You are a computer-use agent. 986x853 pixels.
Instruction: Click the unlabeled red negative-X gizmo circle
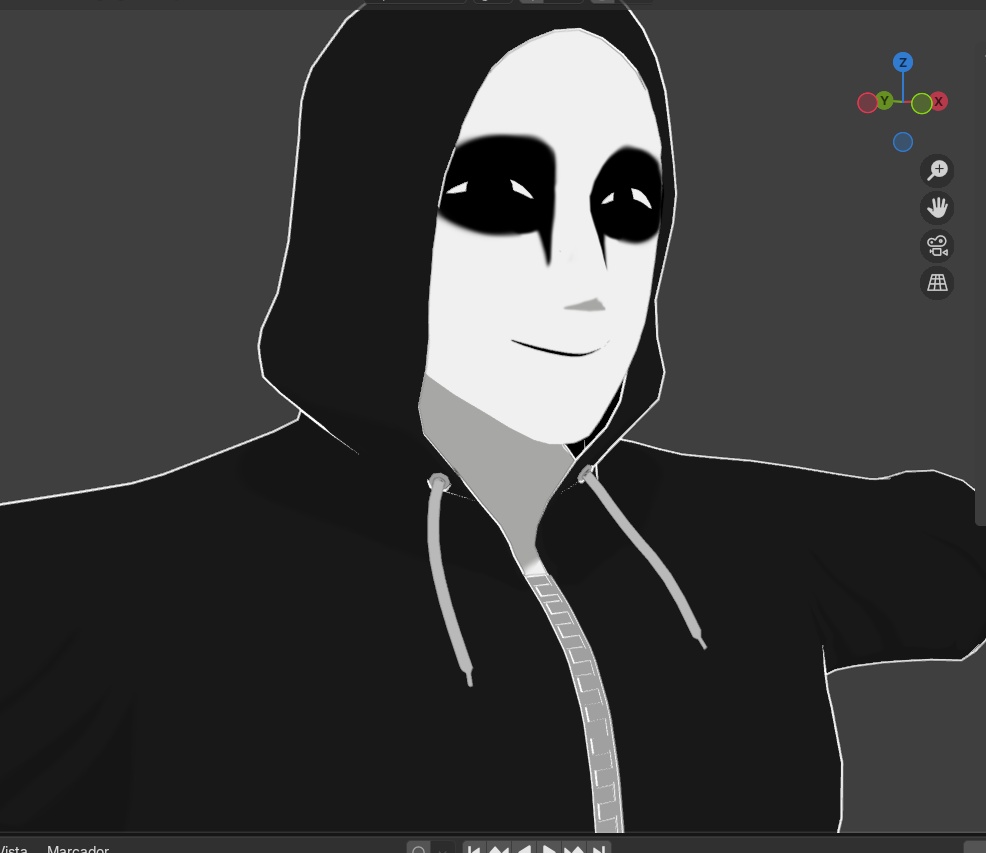click(x=867, y=103)
